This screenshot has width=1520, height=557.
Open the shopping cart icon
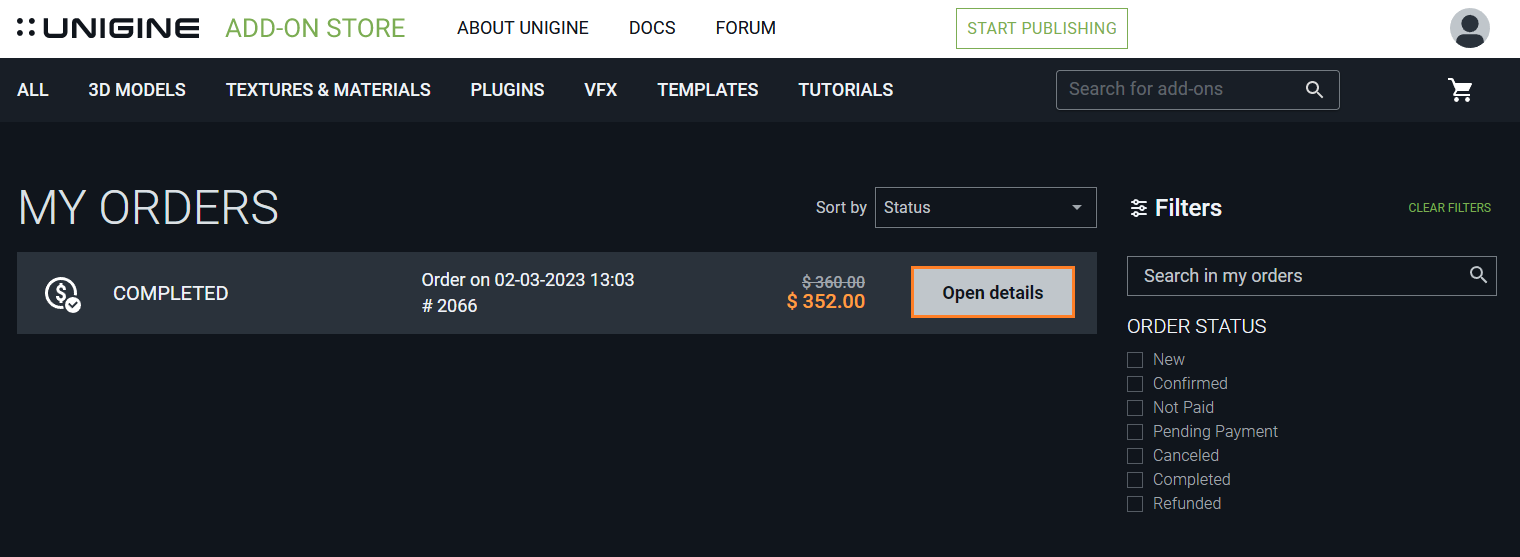coord(1461,90)
